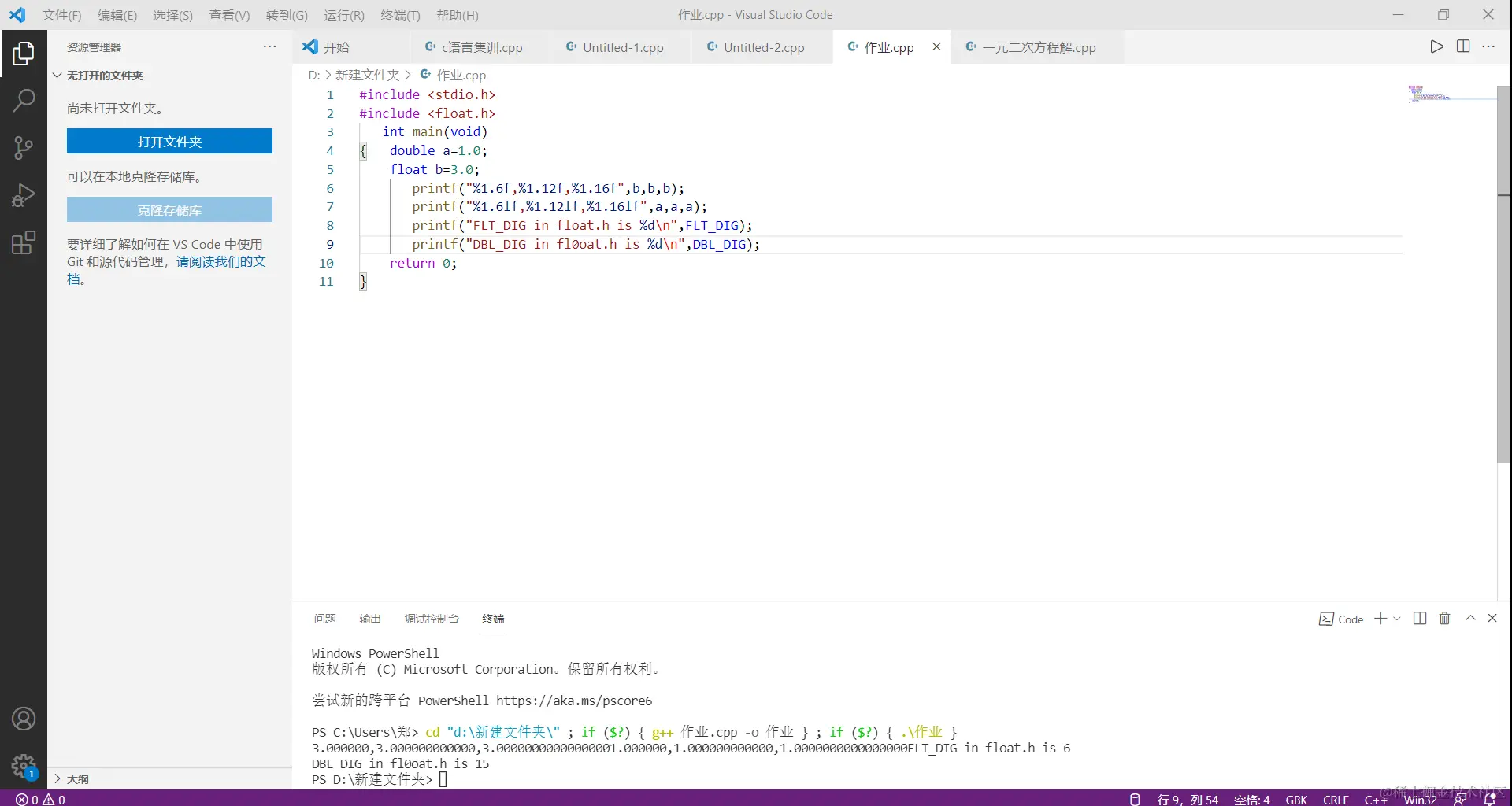Change indentation setting 空格: 4
This screenshot has height=806, width=1512.
[x=1251, y=799]
